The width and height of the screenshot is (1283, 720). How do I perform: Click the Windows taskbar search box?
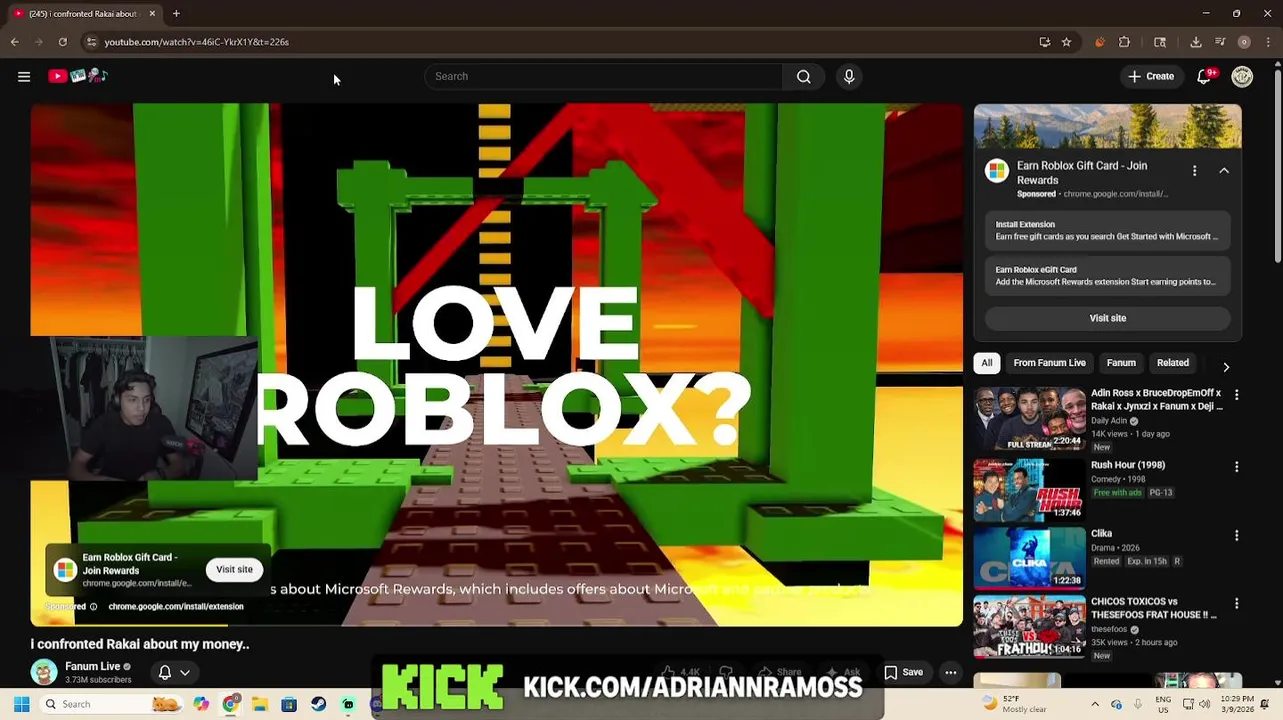pyautogui.click(x=112, y=704)
